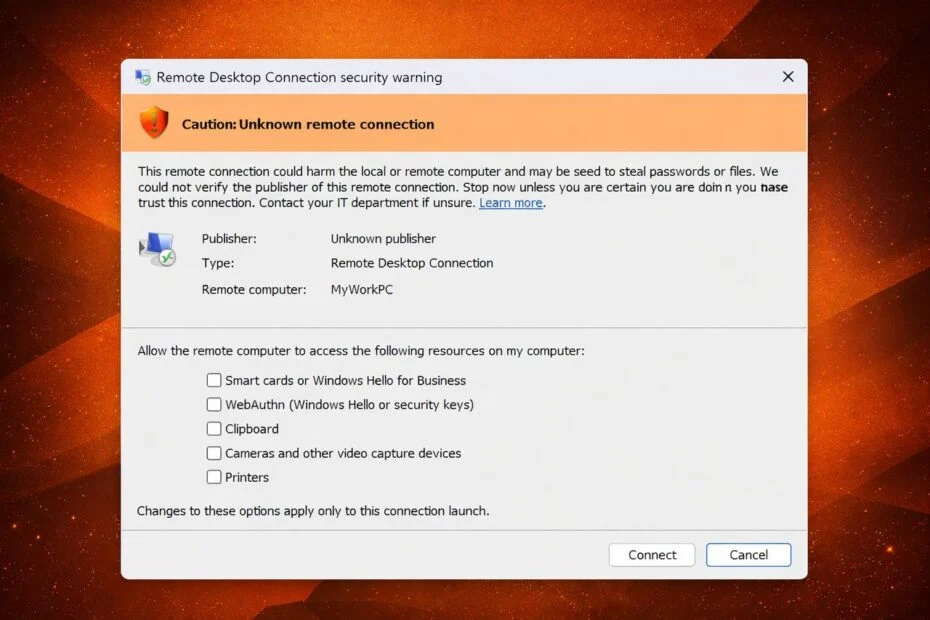Close the security warning dialog
This screenshot has height=620, width=930.
click(x=788, y=77)
